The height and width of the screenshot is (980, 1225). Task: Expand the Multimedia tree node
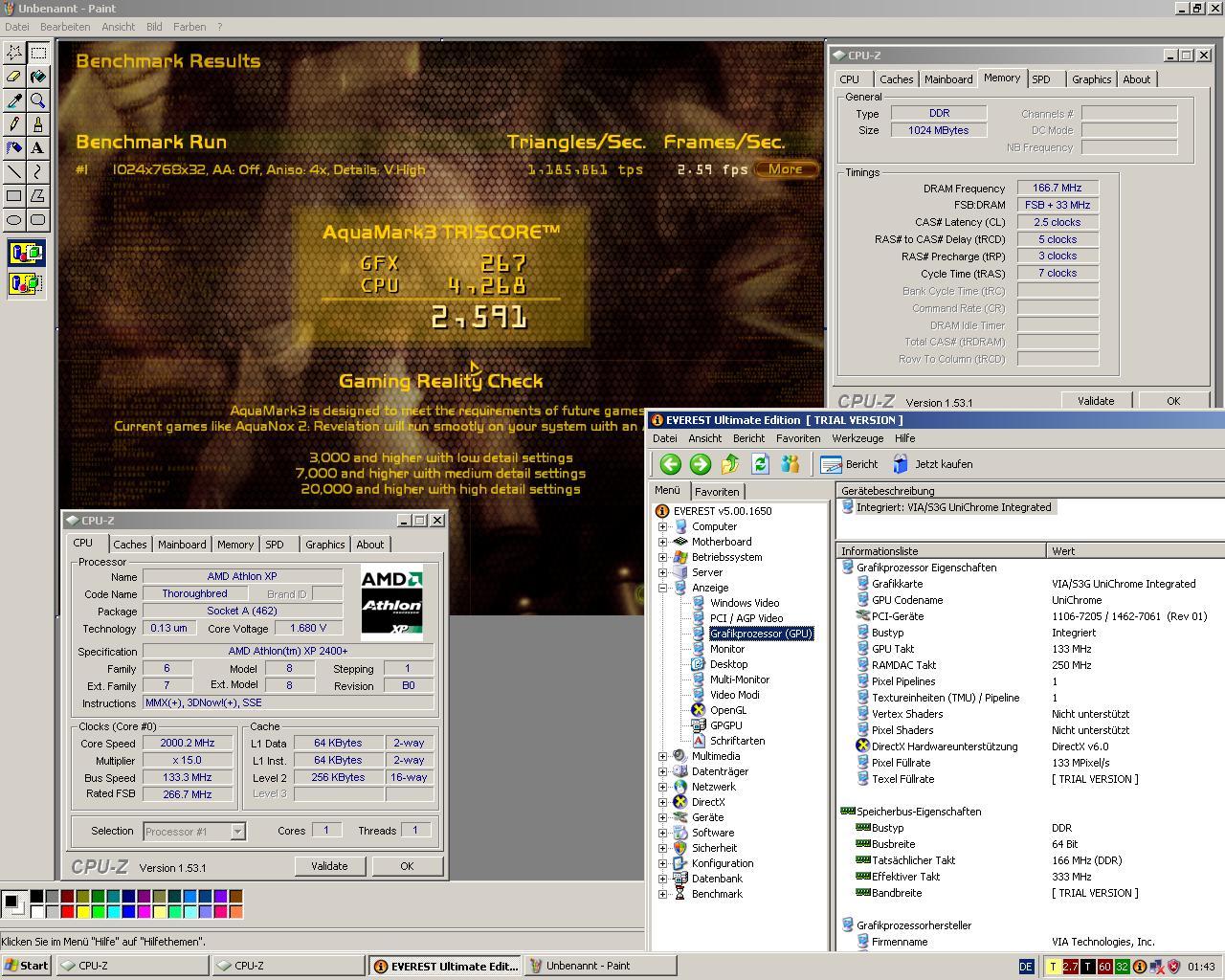coord(662,756)
